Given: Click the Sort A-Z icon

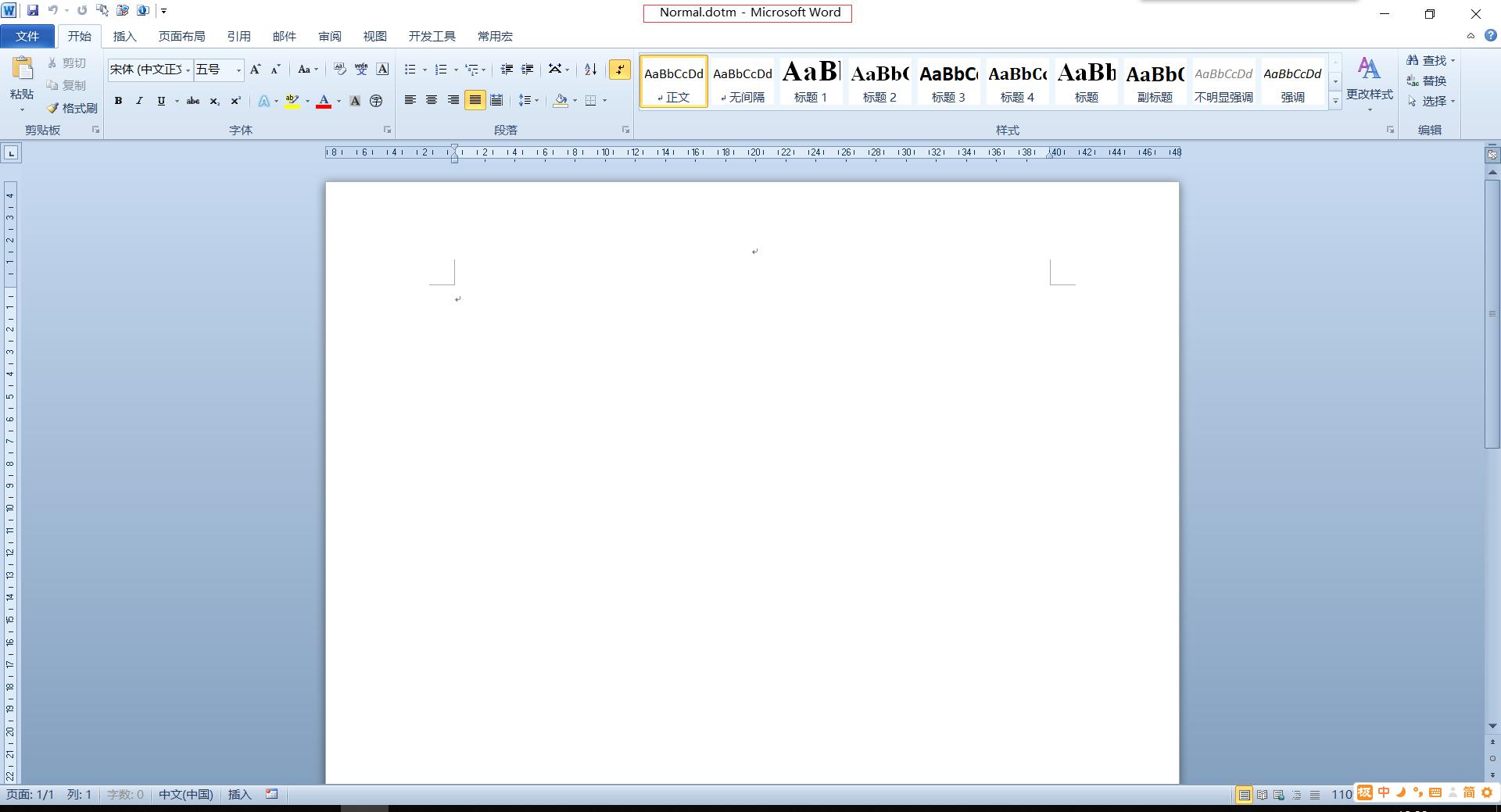Looking at the screenshot, I should [x=591, y=70].
